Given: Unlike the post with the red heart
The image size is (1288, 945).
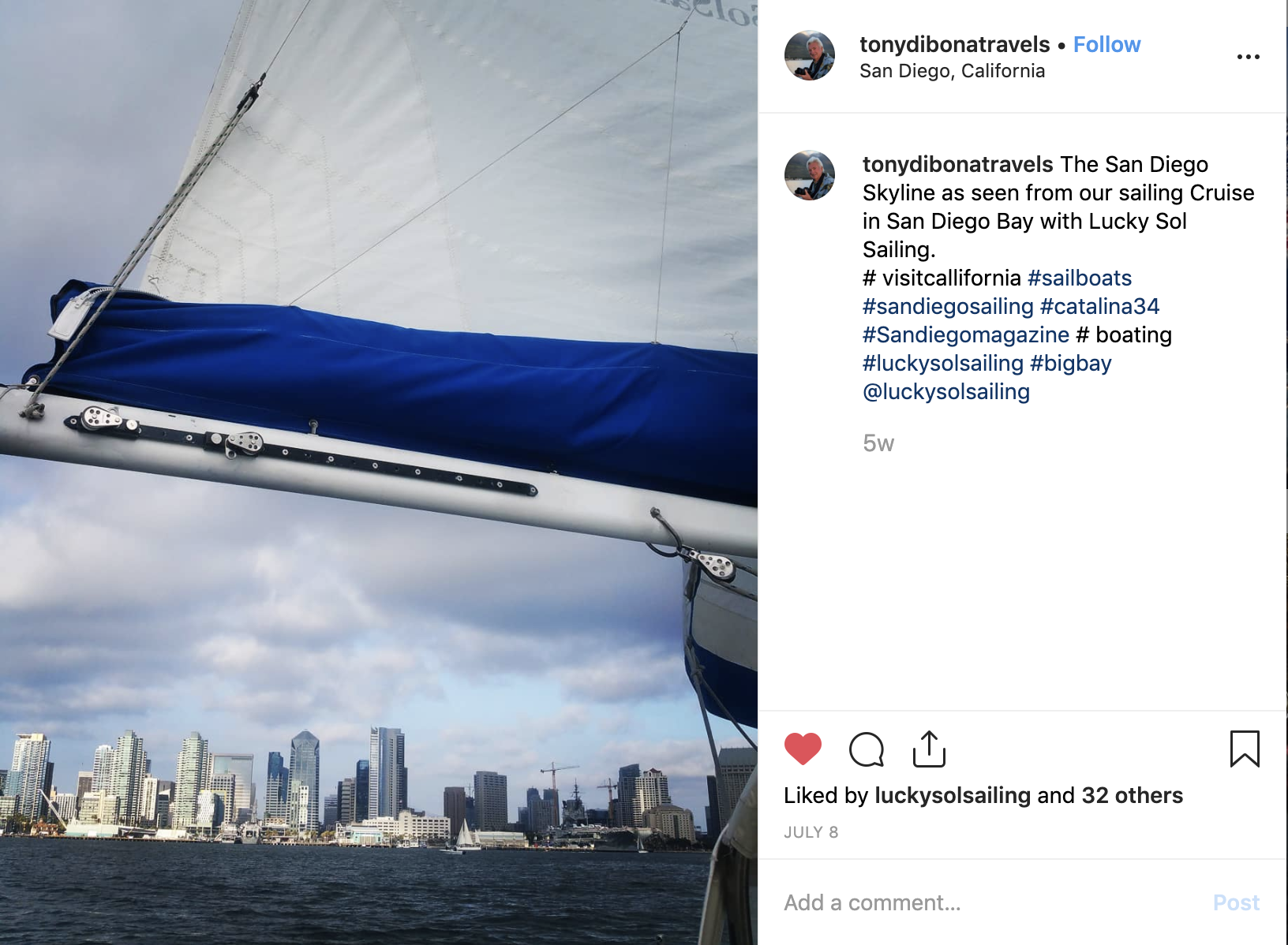Looking at the screenshot, I should (803, 749).
